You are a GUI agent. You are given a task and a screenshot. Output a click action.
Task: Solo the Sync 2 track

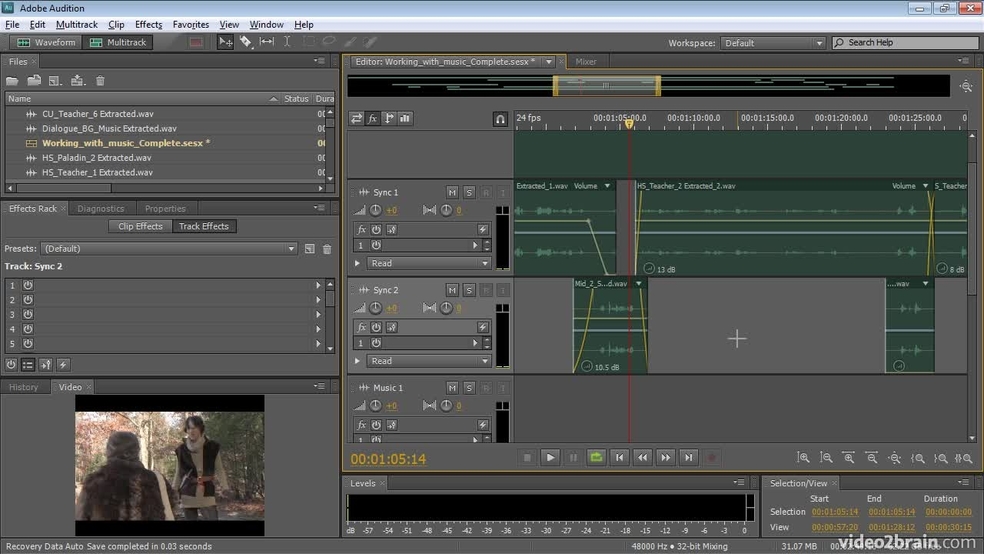coord(469,290)
